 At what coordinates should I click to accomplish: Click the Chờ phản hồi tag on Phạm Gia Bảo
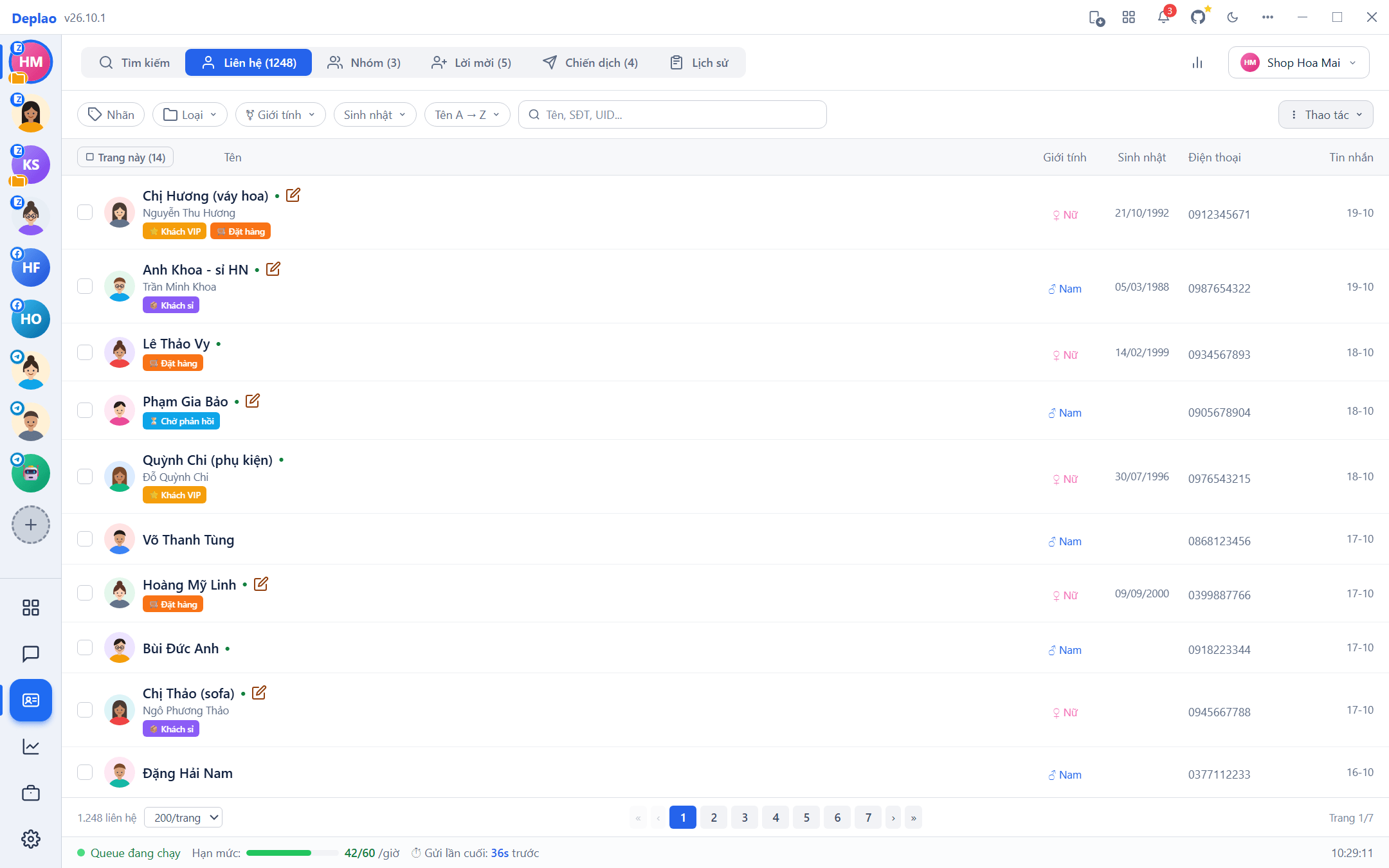coord(181,421)
